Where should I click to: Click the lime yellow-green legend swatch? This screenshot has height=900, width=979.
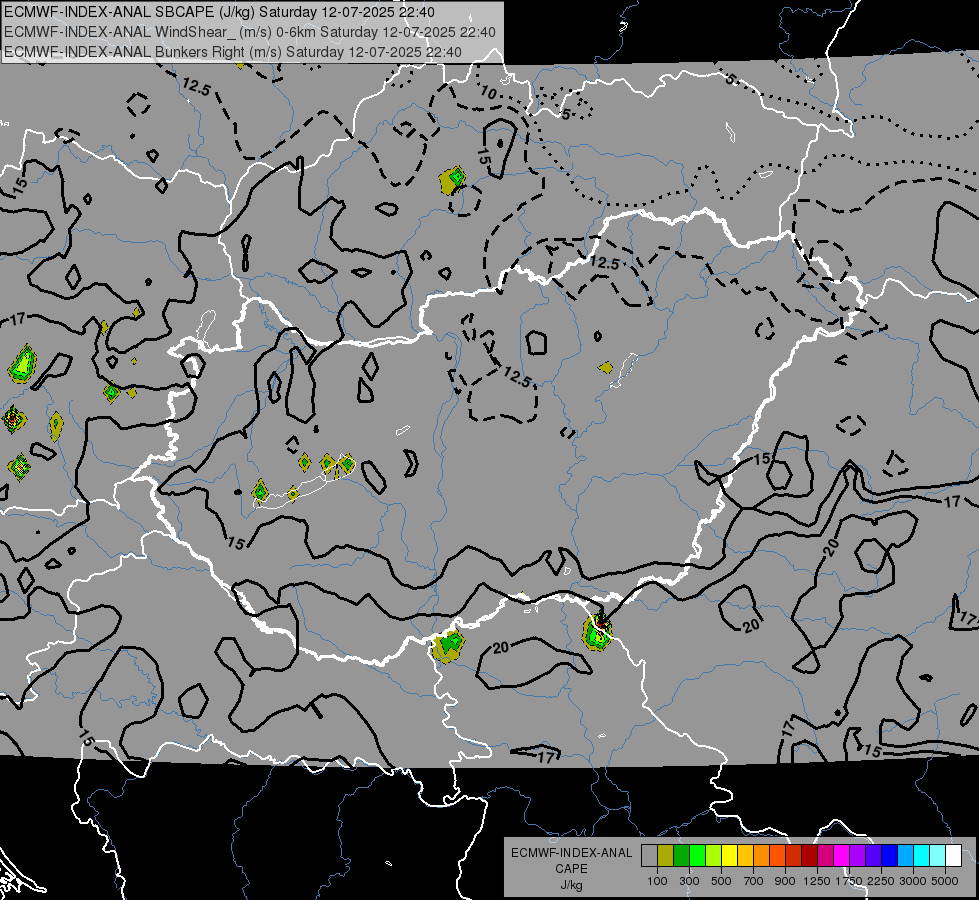714,856
